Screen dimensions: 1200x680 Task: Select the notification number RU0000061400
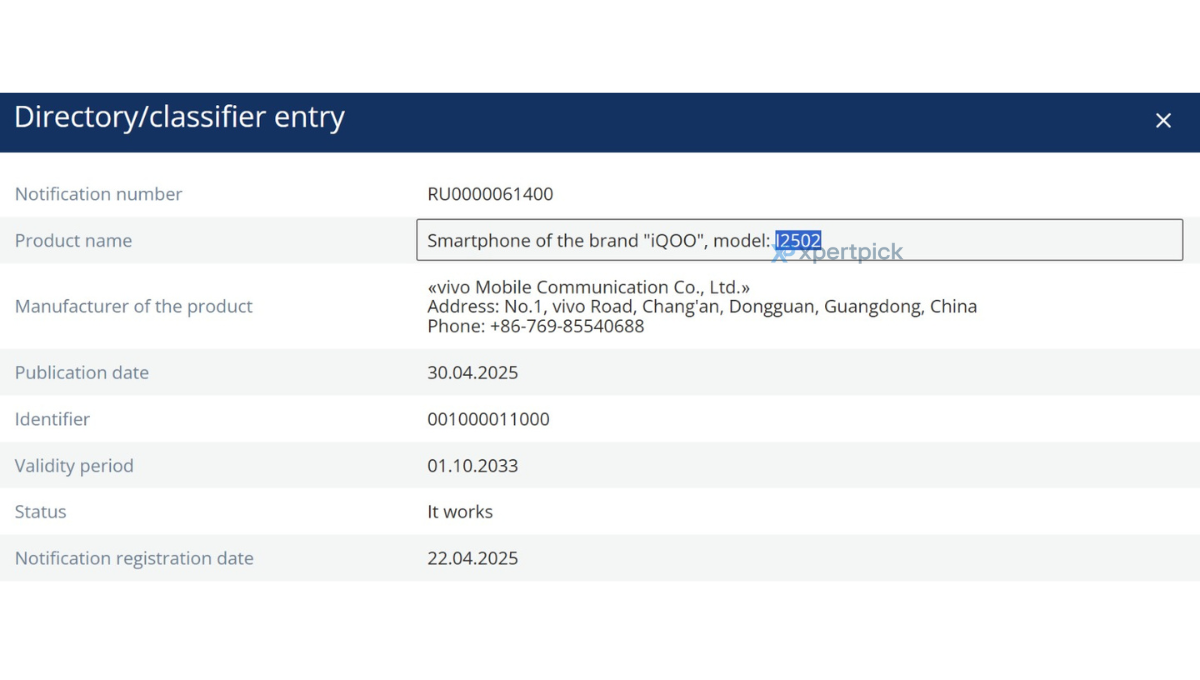pyautogui.click(x=490, y=194)
